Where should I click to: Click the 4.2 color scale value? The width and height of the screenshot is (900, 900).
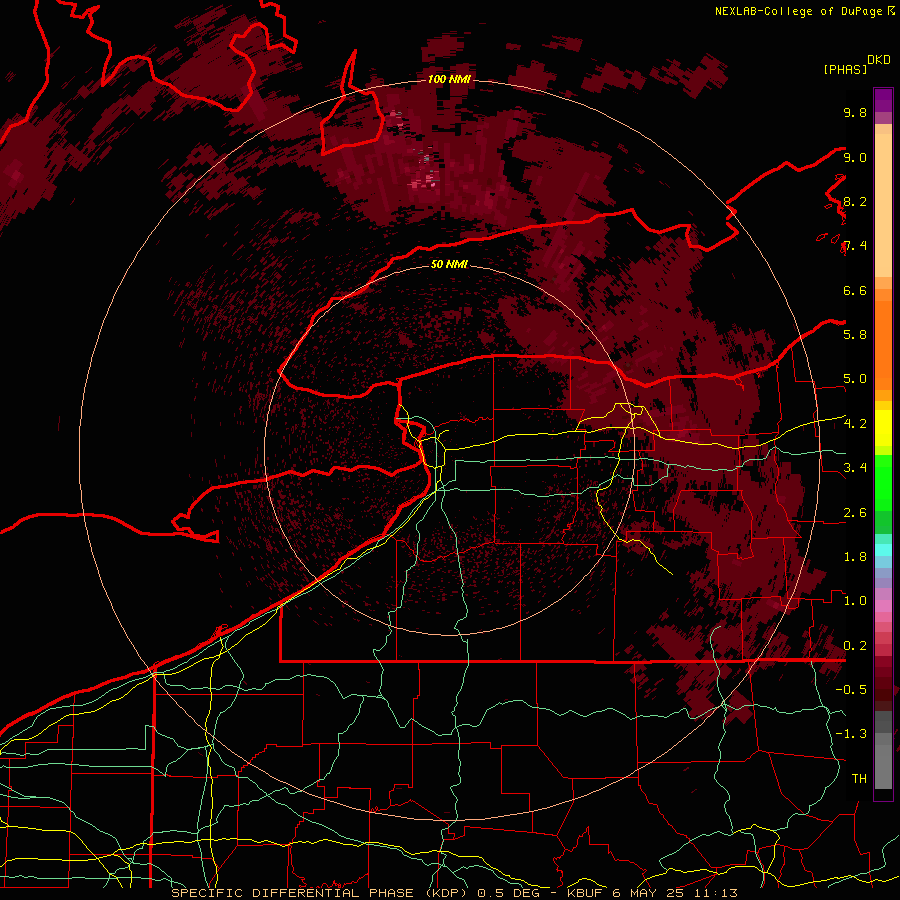point(855,424)
